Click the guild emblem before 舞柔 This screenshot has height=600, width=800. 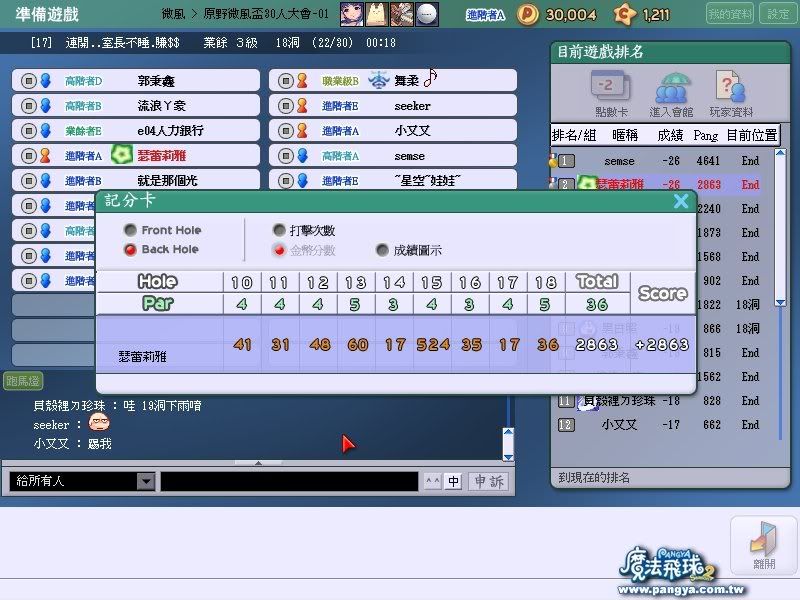coord(379,80)
